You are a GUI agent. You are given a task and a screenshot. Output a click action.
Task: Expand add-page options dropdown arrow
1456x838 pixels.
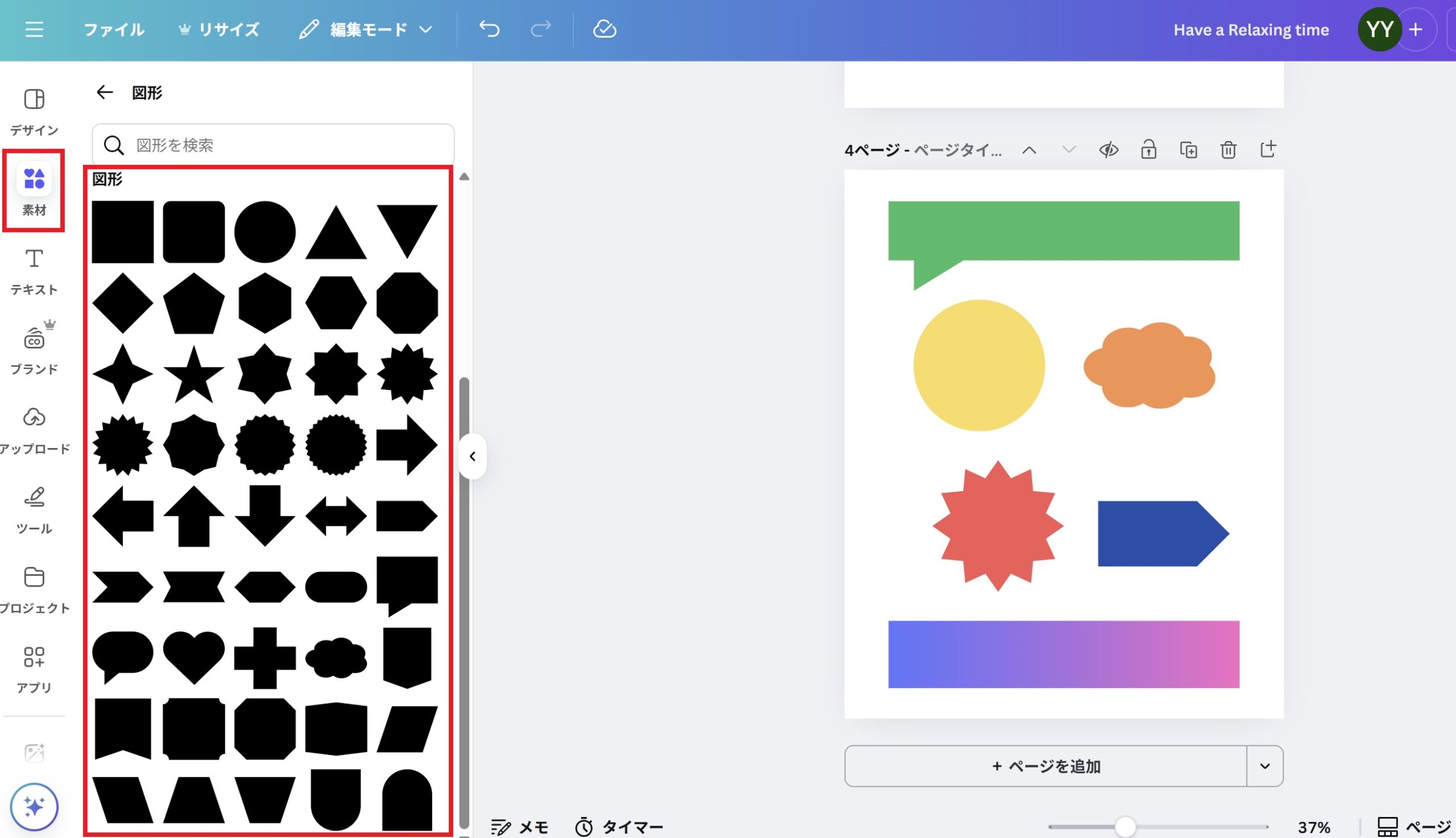coord(1265,766)
